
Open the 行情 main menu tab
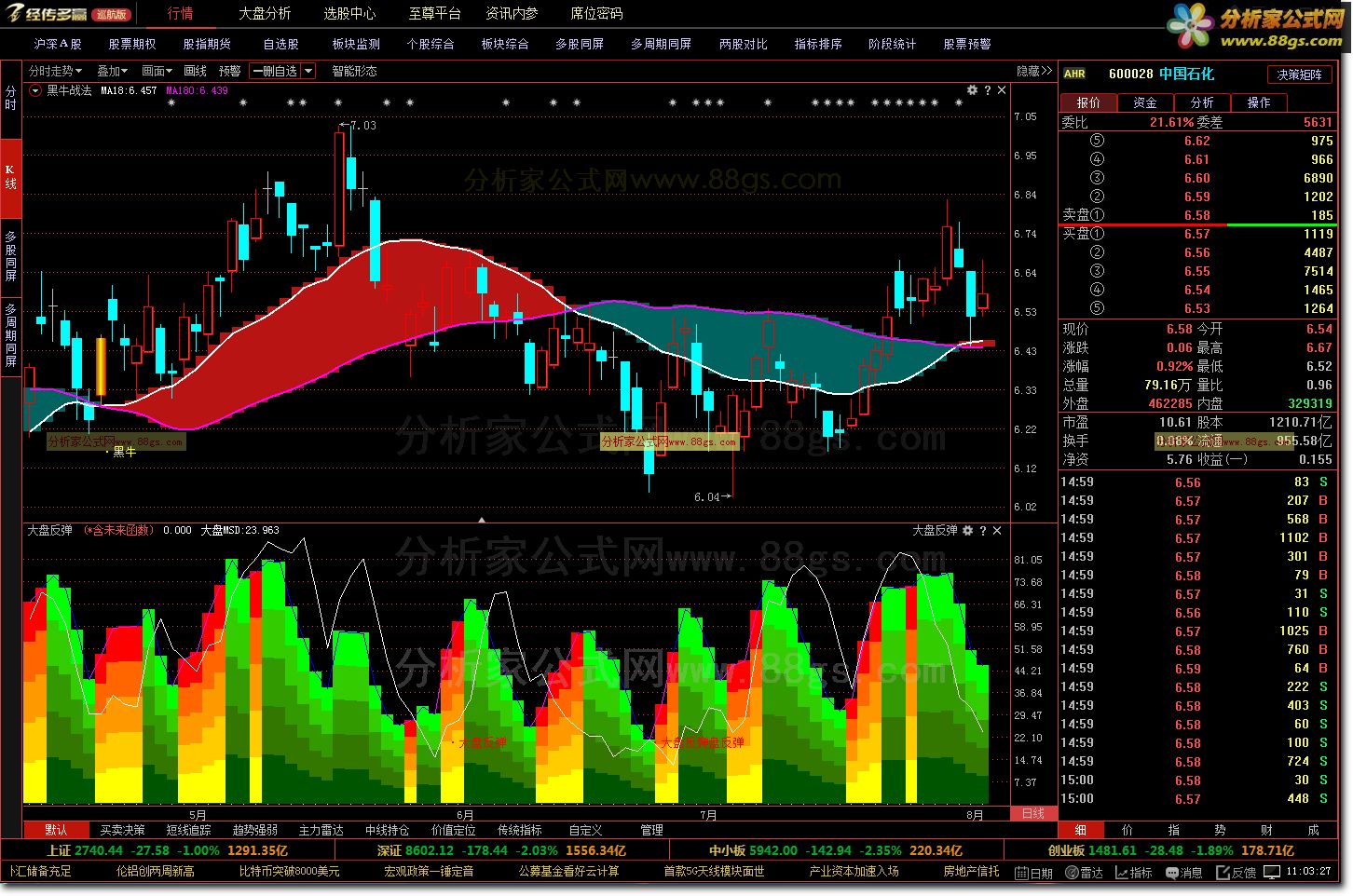pyautogui.click(x=181, y=13)
